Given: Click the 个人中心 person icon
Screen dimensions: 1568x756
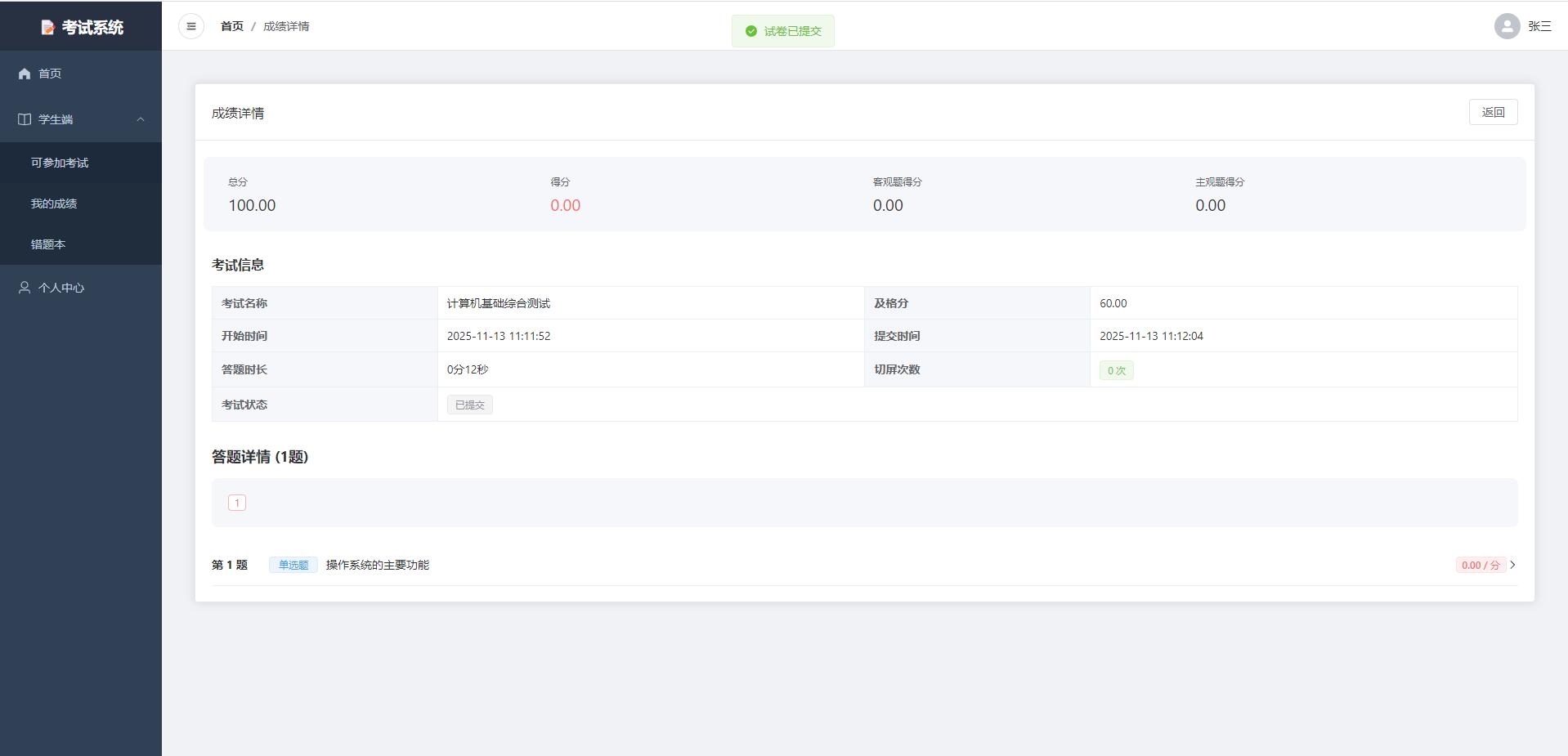Looking at the screenshot, I should [25, 288].
